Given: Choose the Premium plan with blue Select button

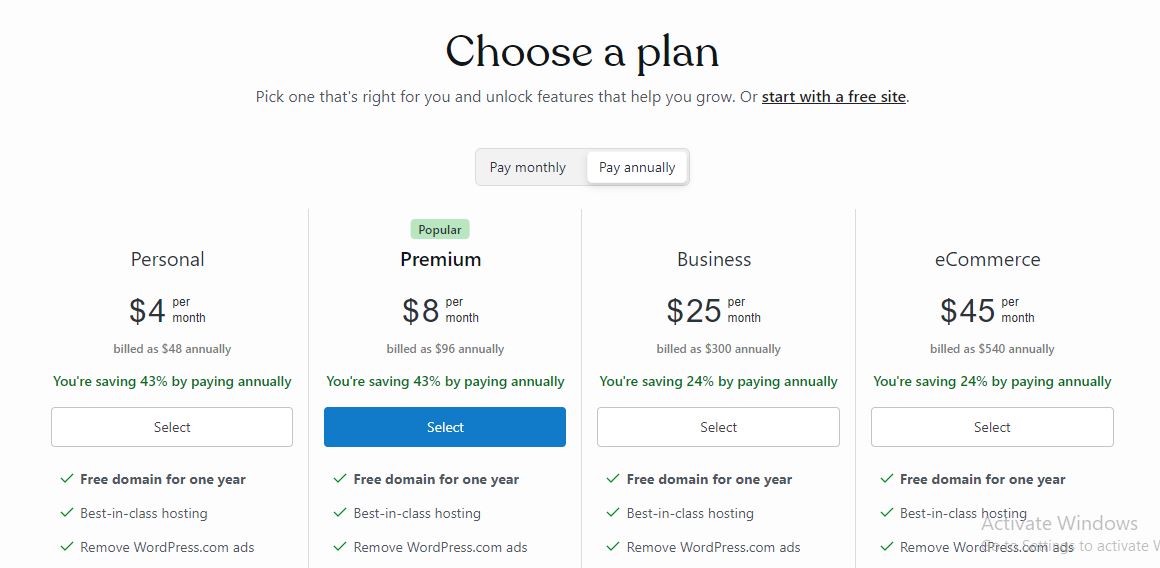Looking at the screenshot, I should click(445, 427).
